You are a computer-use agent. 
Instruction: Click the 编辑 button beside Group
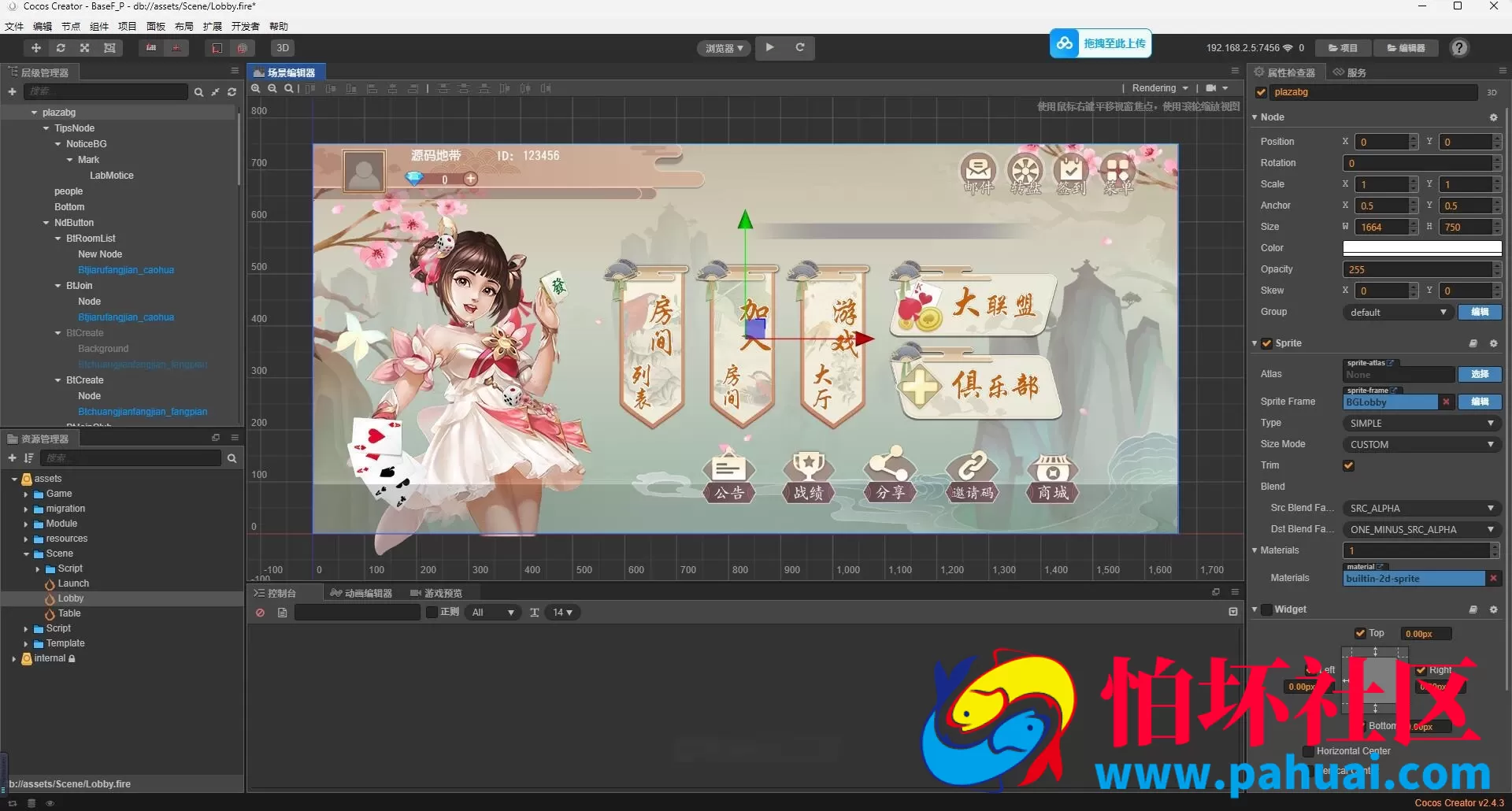pyautogui.click(x=1480, y=312)
